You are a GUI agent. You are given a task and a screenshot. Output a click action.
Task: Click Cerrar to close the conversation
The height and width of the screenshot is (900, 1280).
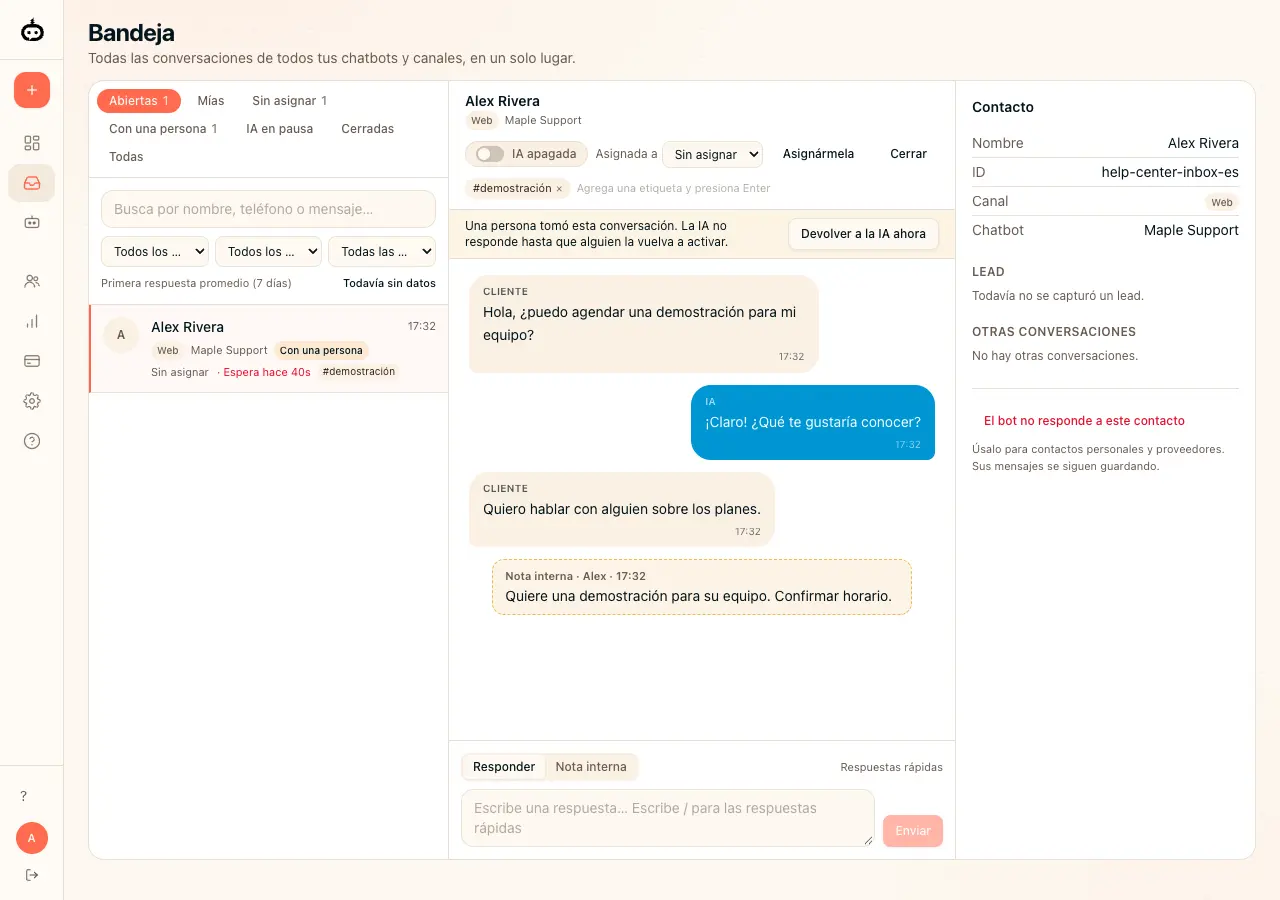pos(909,154)
